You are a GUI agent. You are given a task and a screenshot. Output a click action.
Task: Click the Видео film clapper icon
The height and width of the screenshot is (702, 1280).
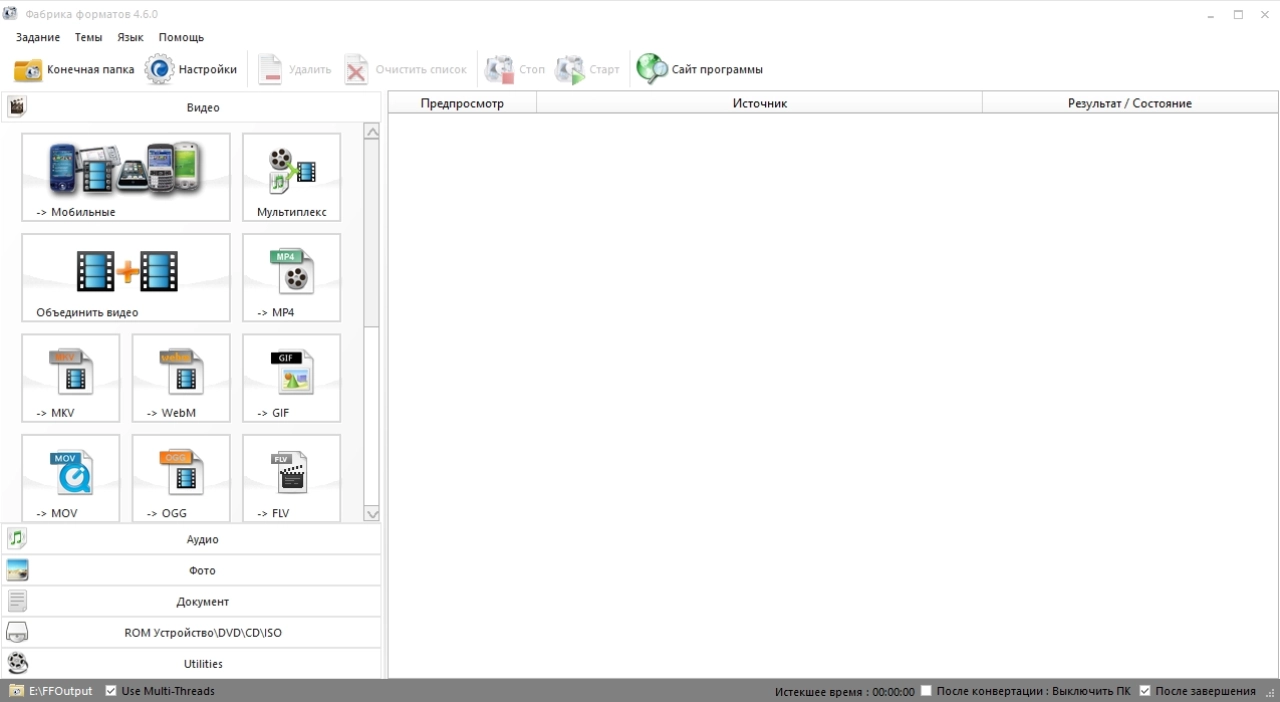tap(17, 107)
